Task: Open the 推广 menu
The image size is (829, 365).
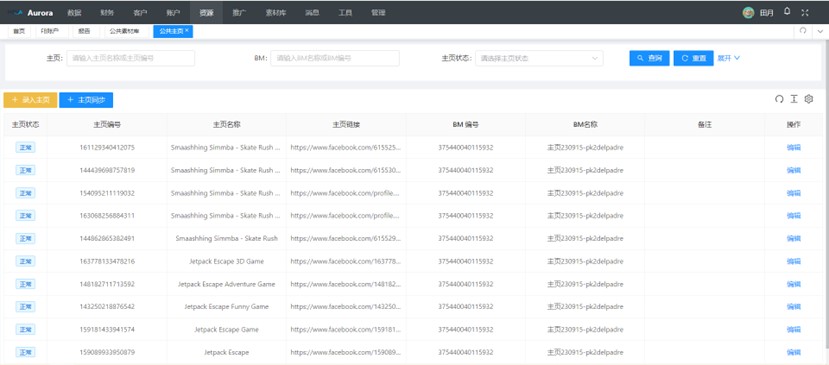Action: [239, 13]
